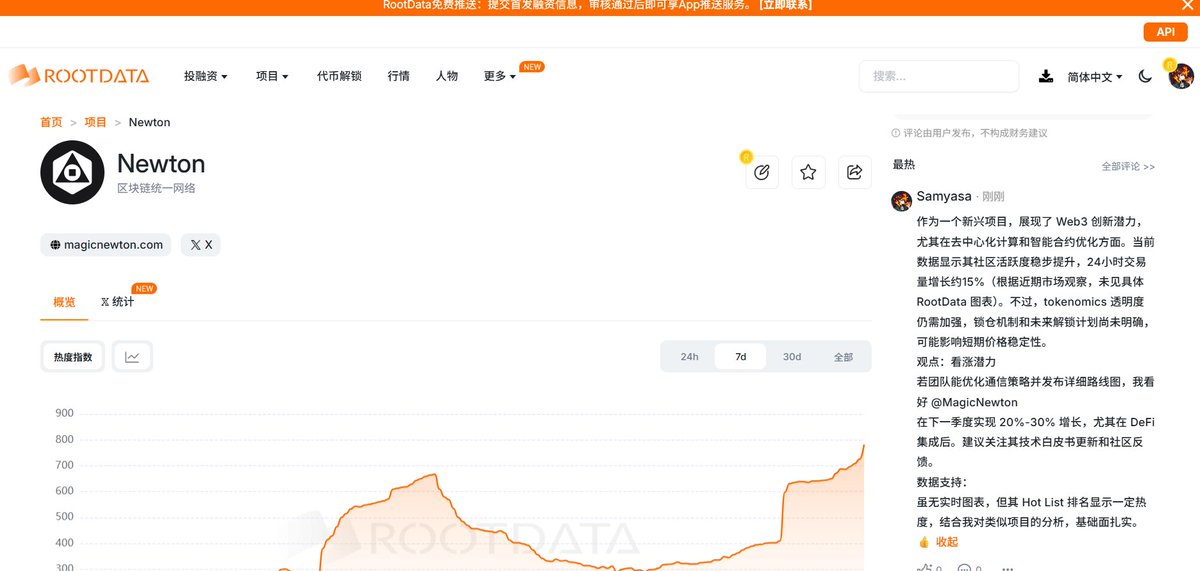Screen dimensions: 1200x571
Task: Select the 全部 time range
Action: pos(843,357)
